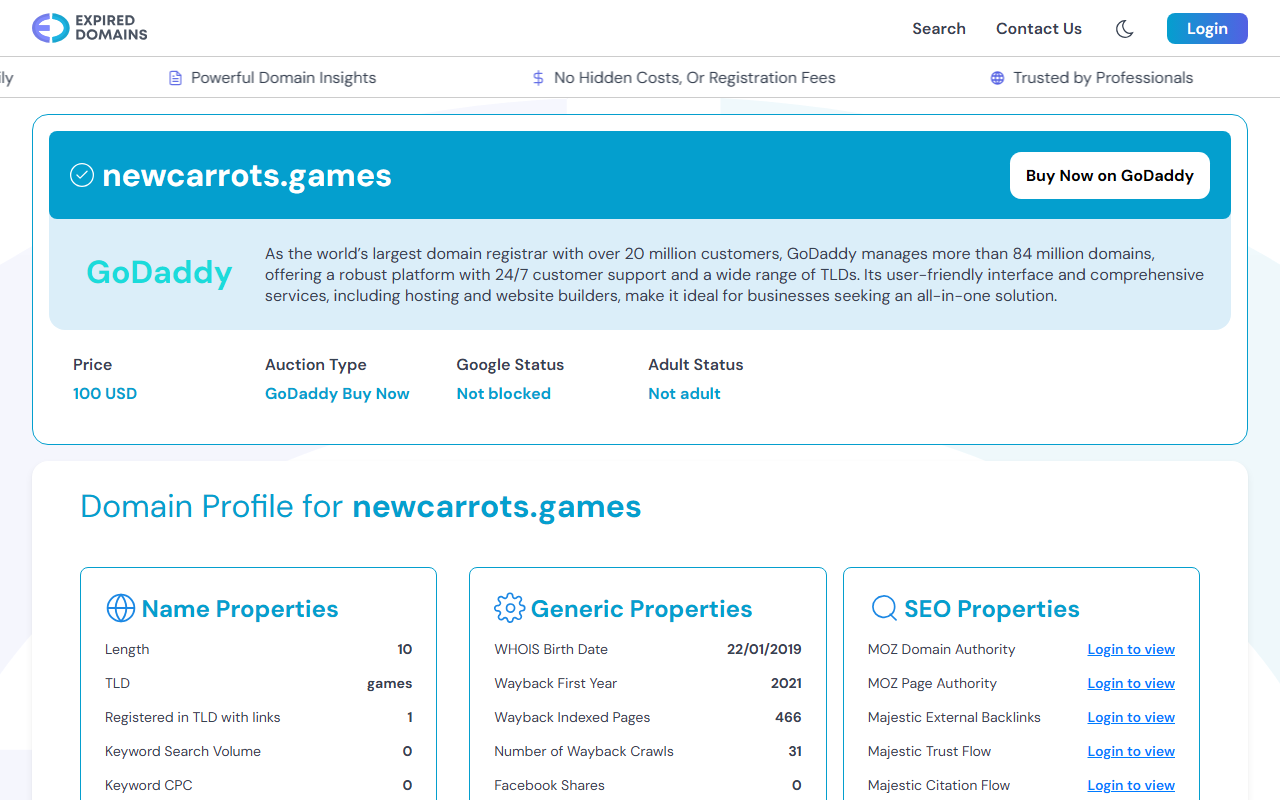Click the globe icon in Name Properties
Screen dimensions: 1280x800
[120, 608]
